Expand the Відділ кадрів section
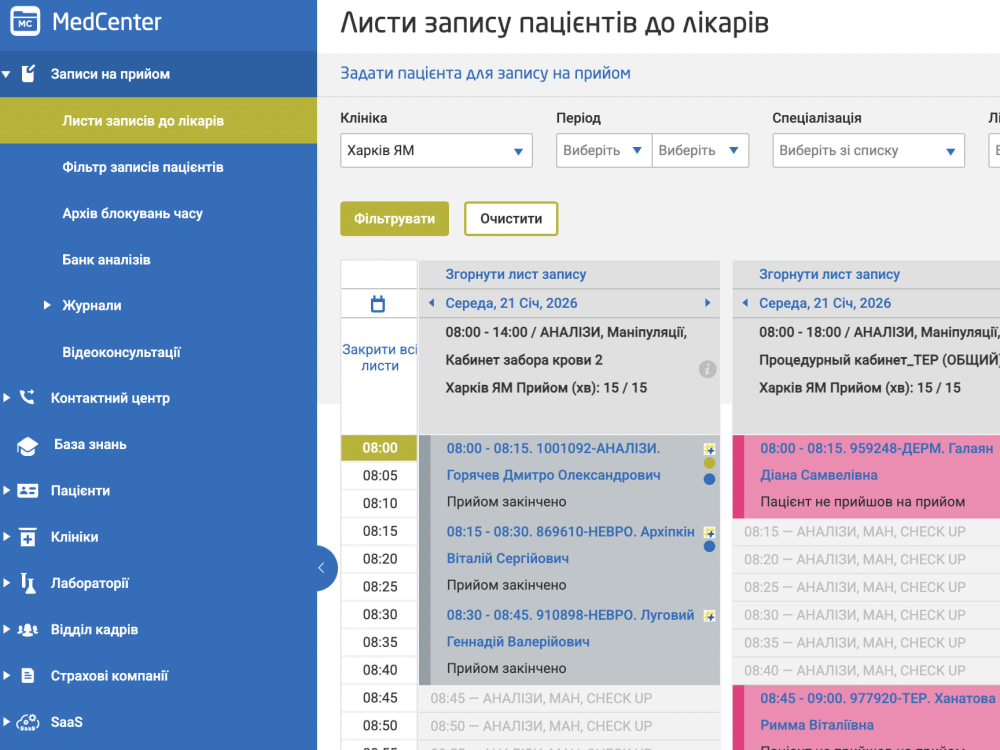Screen dimensions: 1000x750 pyautogui.click(x=6, y=629)
